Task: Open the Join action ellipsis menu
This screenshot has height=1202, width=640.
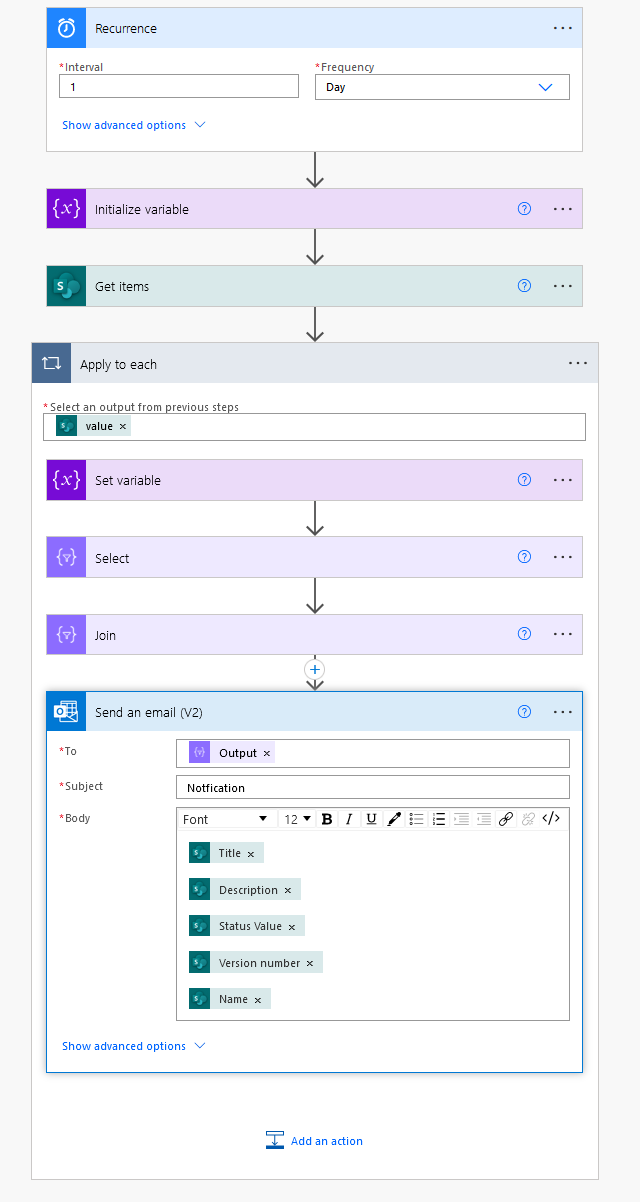Action: coord(563,634)
